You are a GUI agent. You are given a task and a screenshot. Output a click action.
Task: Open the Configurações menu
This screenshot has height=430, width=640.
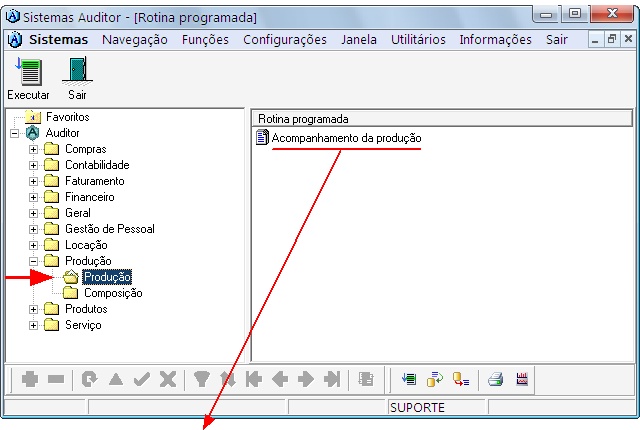coord(284,40)
